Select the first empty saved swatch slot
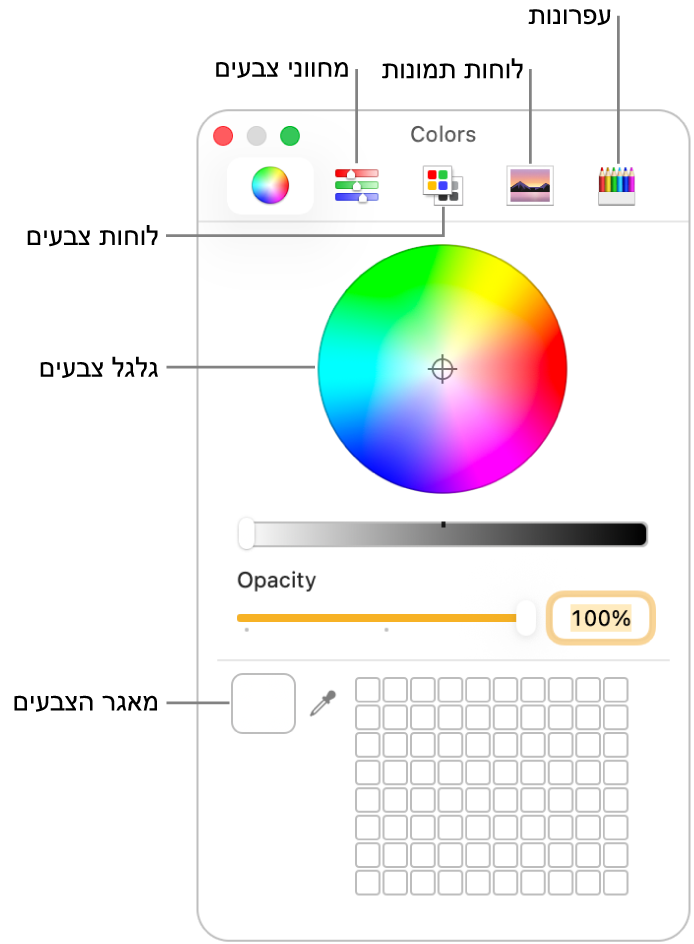This screenshot has width=694, height=944. click(x=368, y=690)
